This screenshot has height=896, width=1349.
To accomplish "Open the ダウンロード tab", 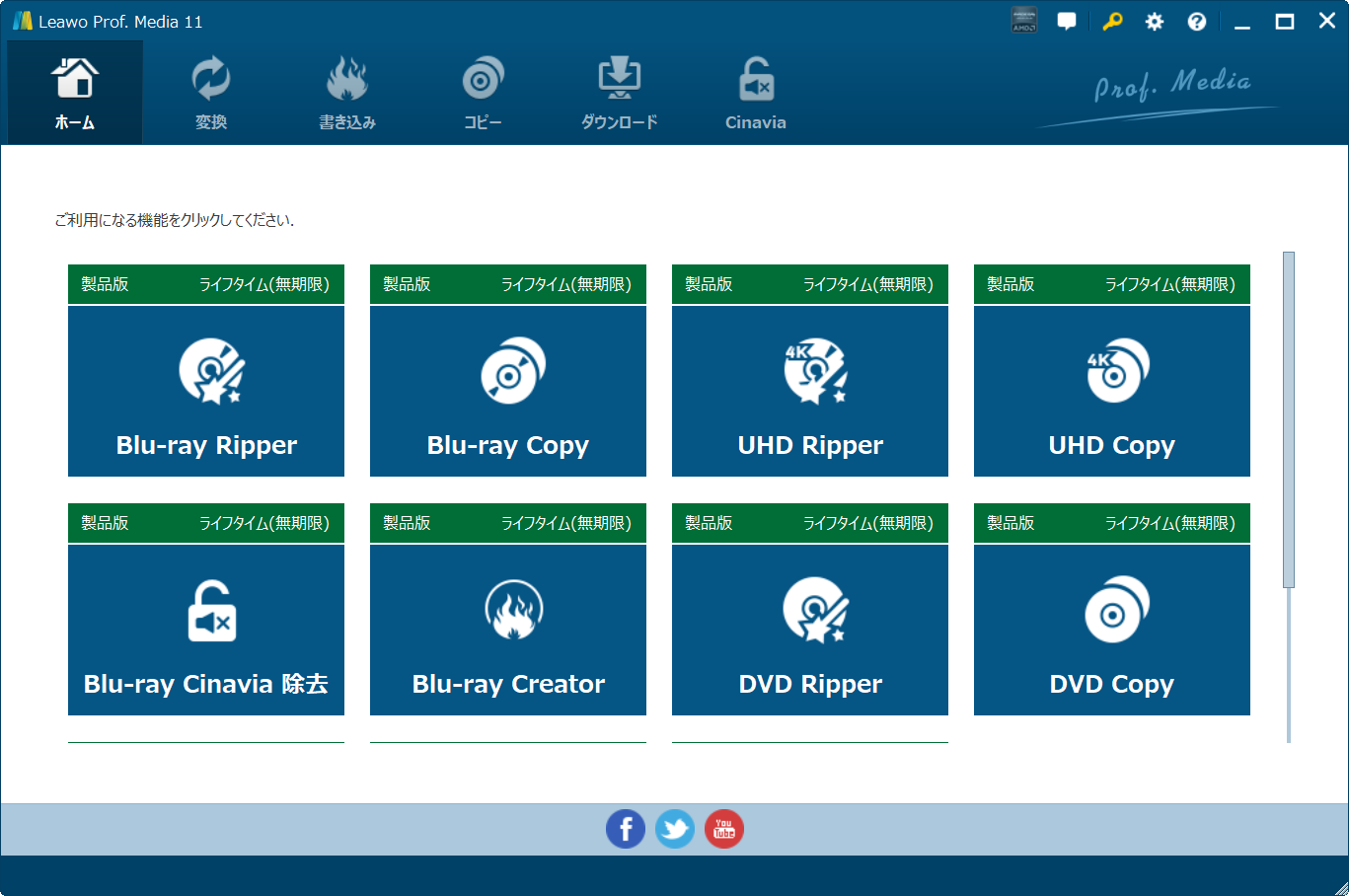I will (x=619, y=94).
